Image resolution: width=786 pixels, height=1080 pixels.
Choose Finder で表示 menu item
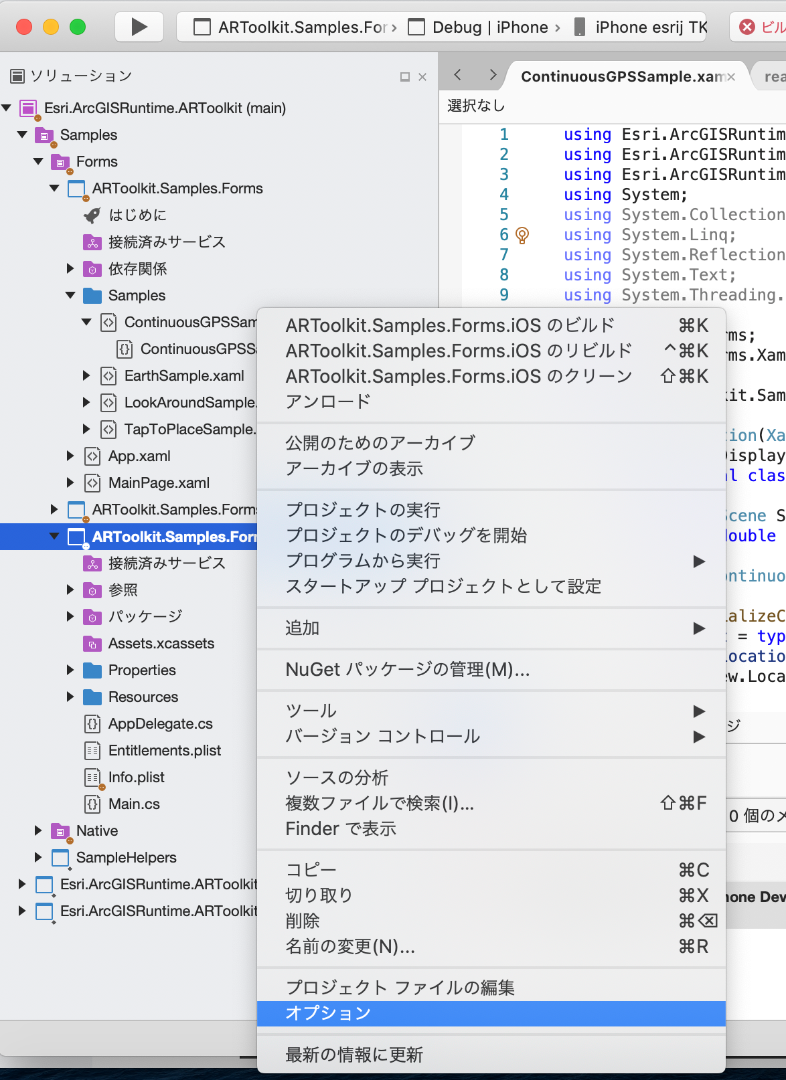[x=491, y=829]
